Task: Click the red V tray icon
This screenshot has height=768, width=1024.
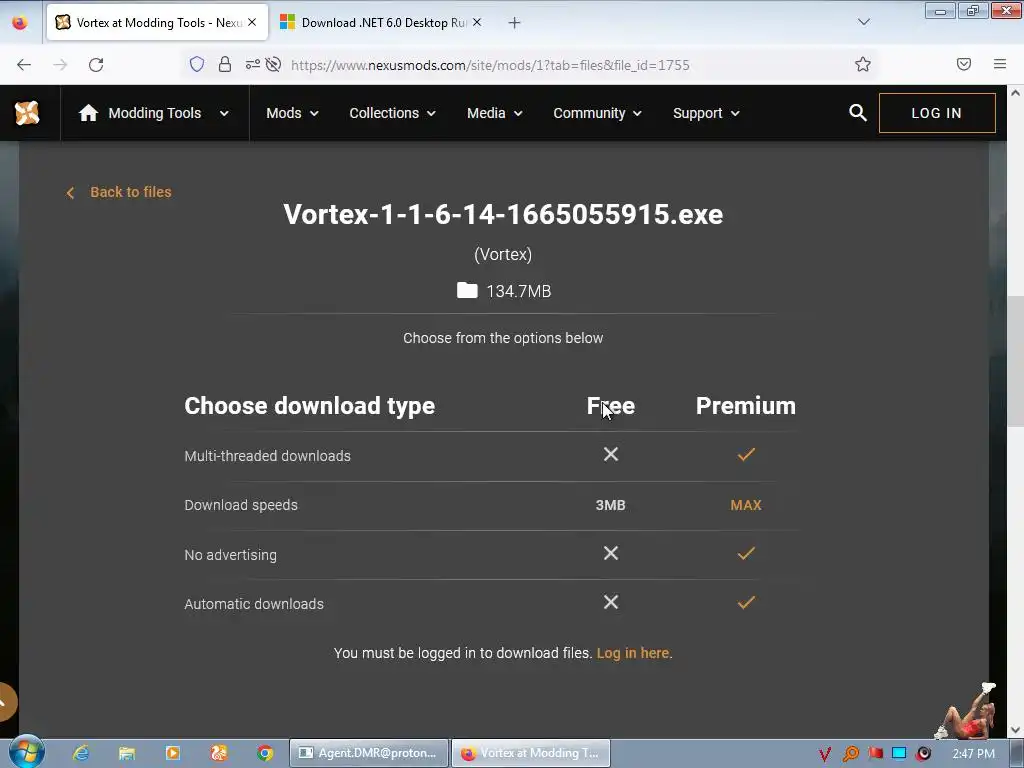Action: pyautogui.click(x=825, y=754)
